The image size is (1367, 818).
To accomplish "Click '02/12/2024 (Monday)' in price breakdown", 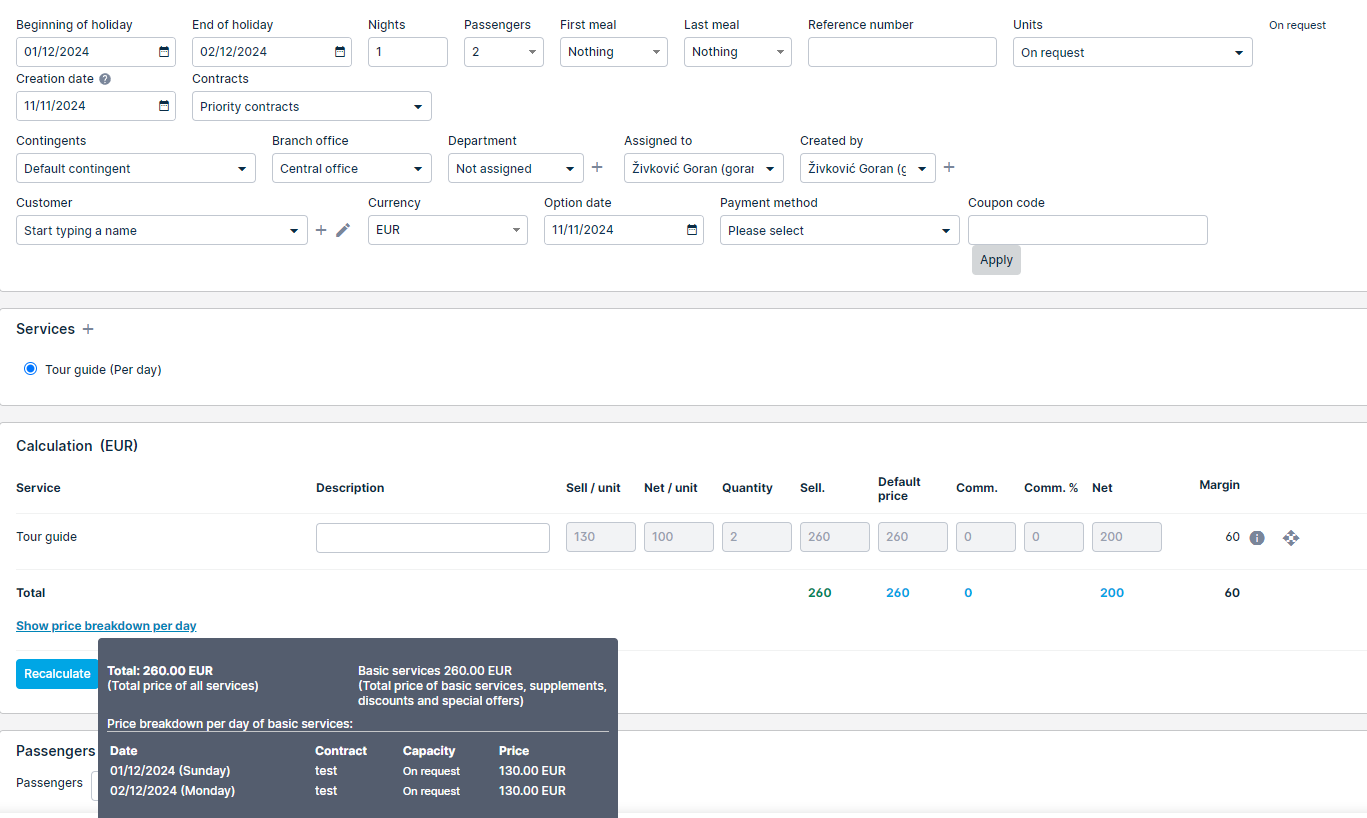I will point(172,791).
